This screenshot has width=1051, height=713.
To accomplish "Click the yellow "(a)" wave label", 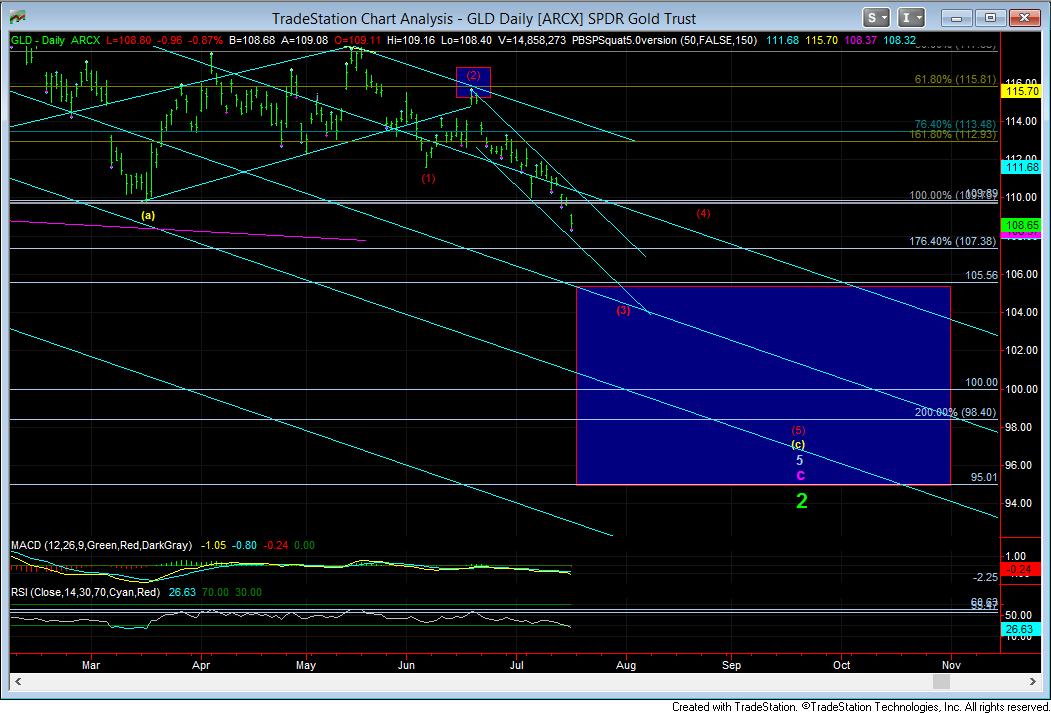I will [148, 215].
